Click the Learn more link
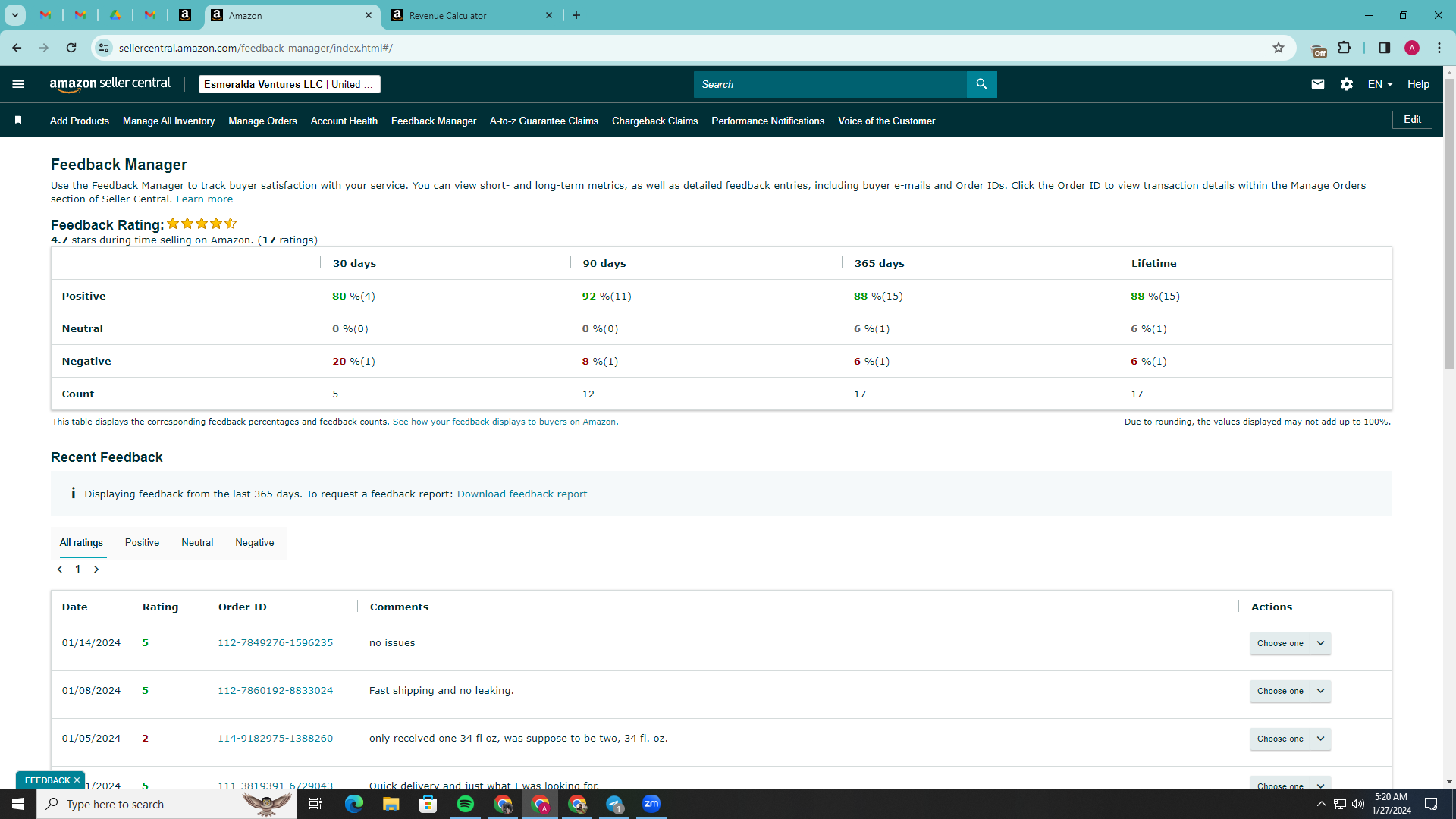 205,199
